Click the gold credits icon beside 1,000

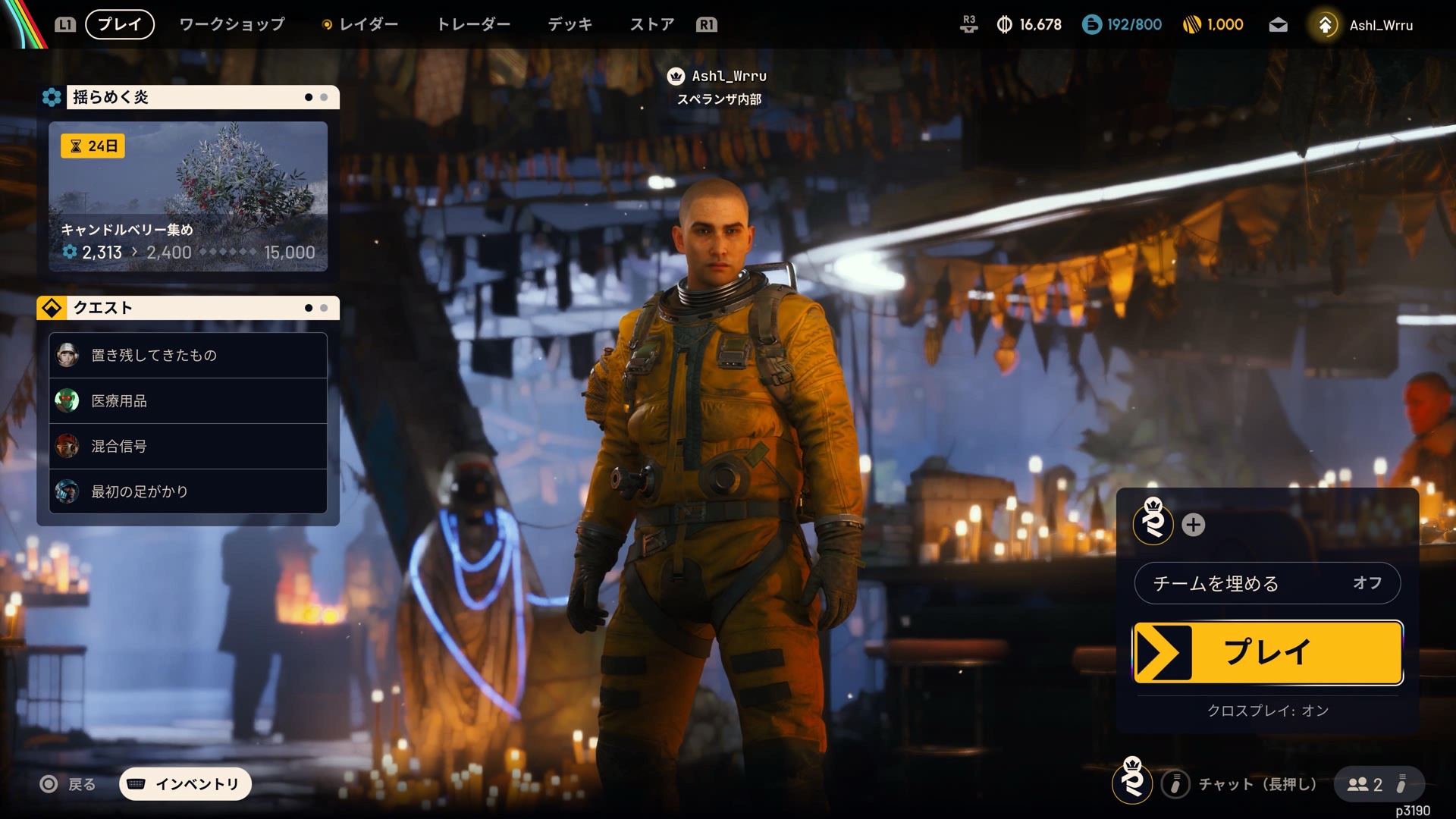1191,25
